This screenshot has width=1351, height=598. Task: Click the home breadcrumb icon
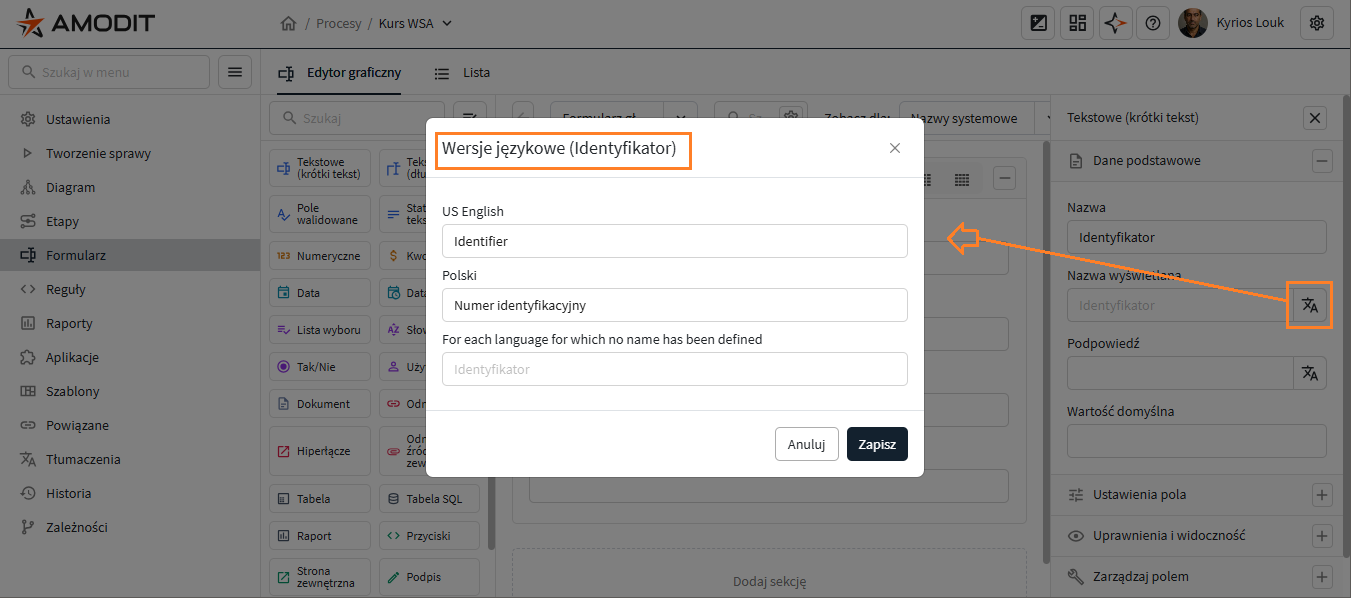point(289,23)
